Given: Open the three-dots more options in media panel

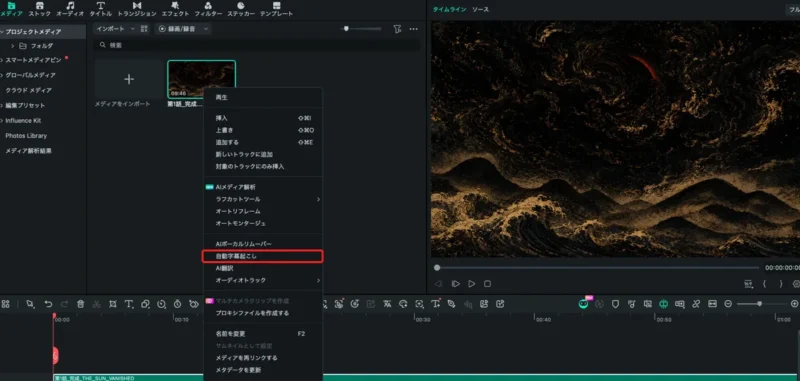Looking at the screenshot, I should coord(414,29).
